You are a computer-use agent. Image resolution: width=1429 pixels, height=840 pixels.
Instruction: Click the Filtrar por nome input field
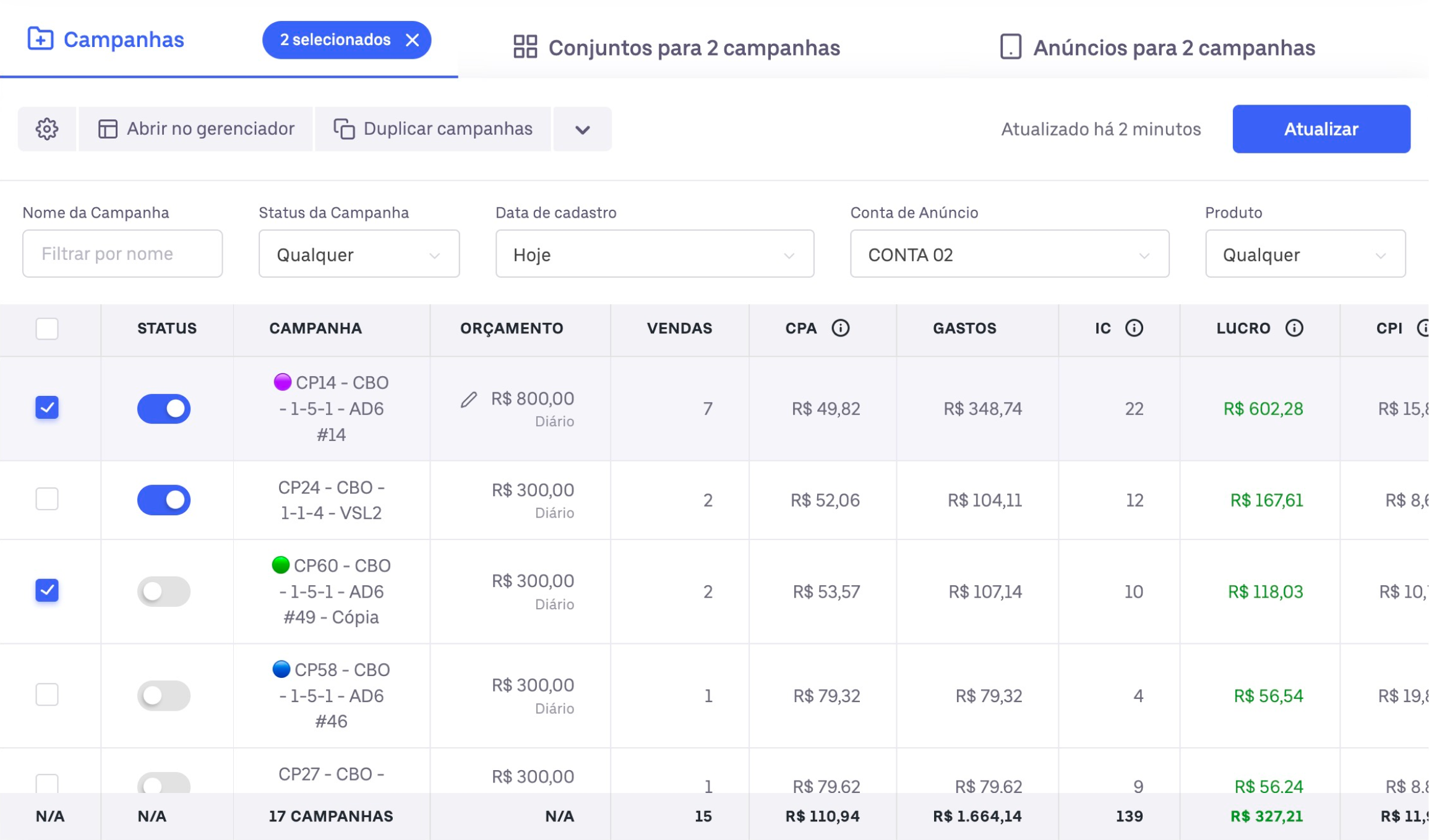pos(122,254)
